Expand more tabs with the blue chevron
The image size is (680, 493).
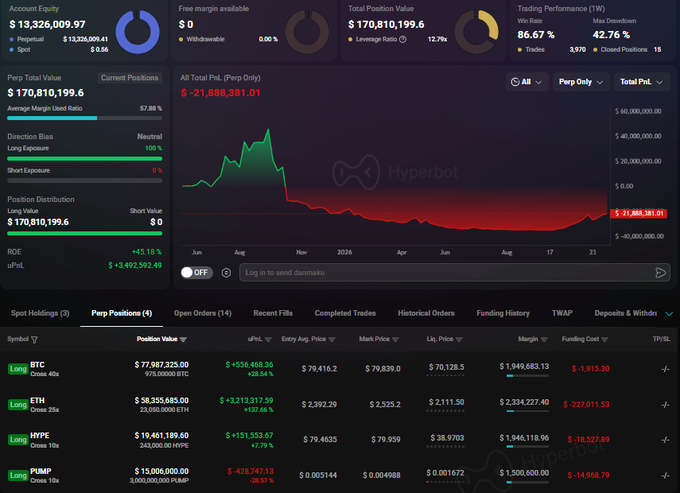pos(669,313)
